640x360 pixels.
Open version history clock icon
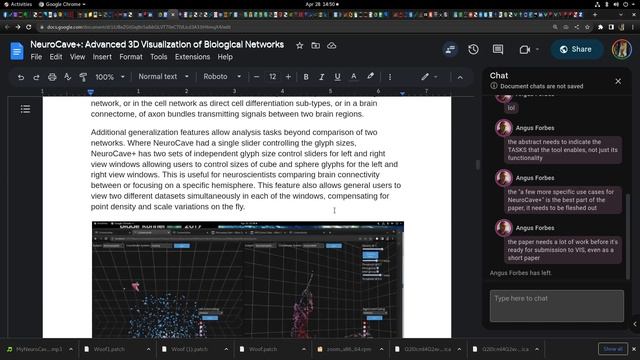tap(473, 49)
